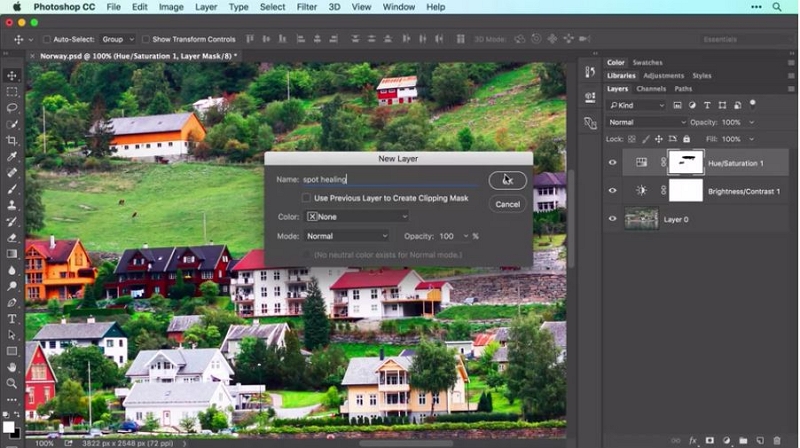Select the Crop tool
This screenshot has width=800, height=448.
(x=12, y=141)
